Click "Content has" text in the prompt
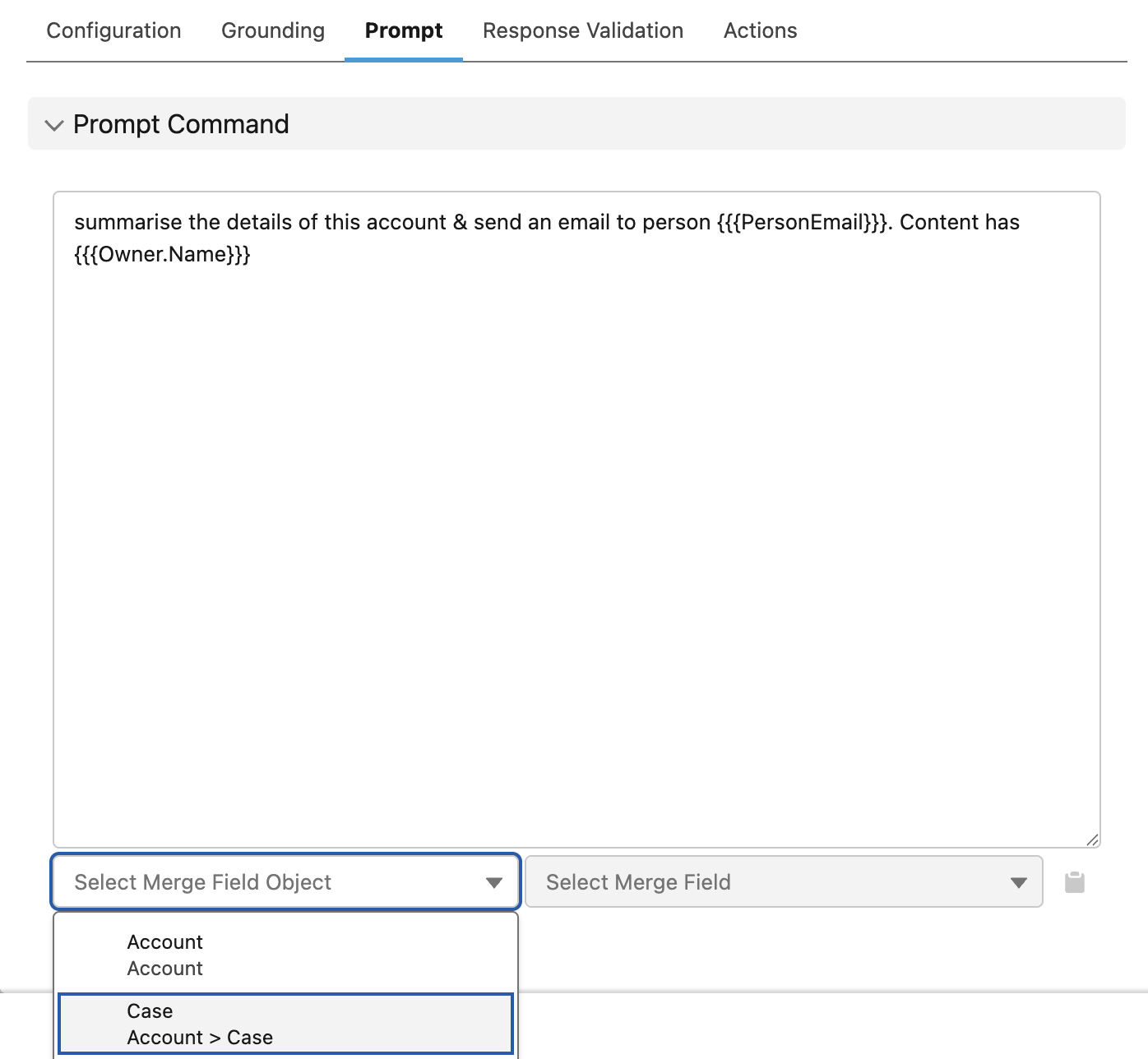Screen dimensions: 1148x1059 click(959, 223)
